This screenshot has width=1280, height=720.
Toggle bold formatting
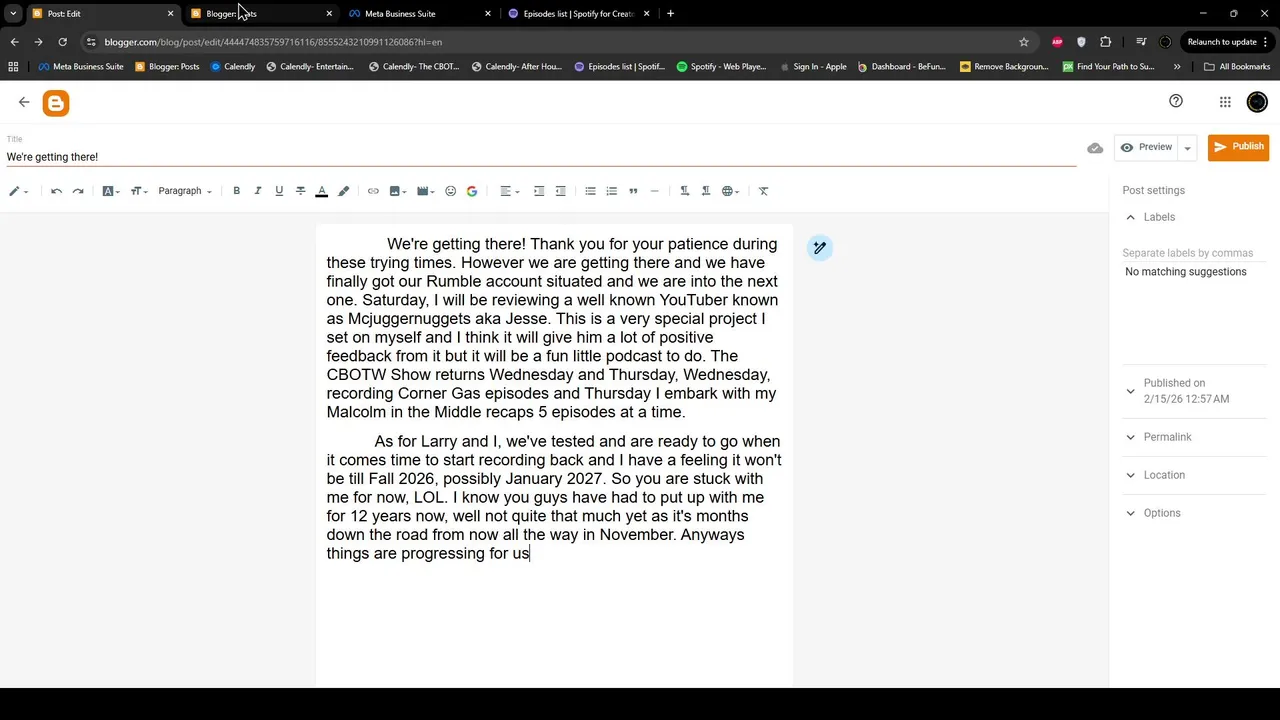click(x=237, y=191)
